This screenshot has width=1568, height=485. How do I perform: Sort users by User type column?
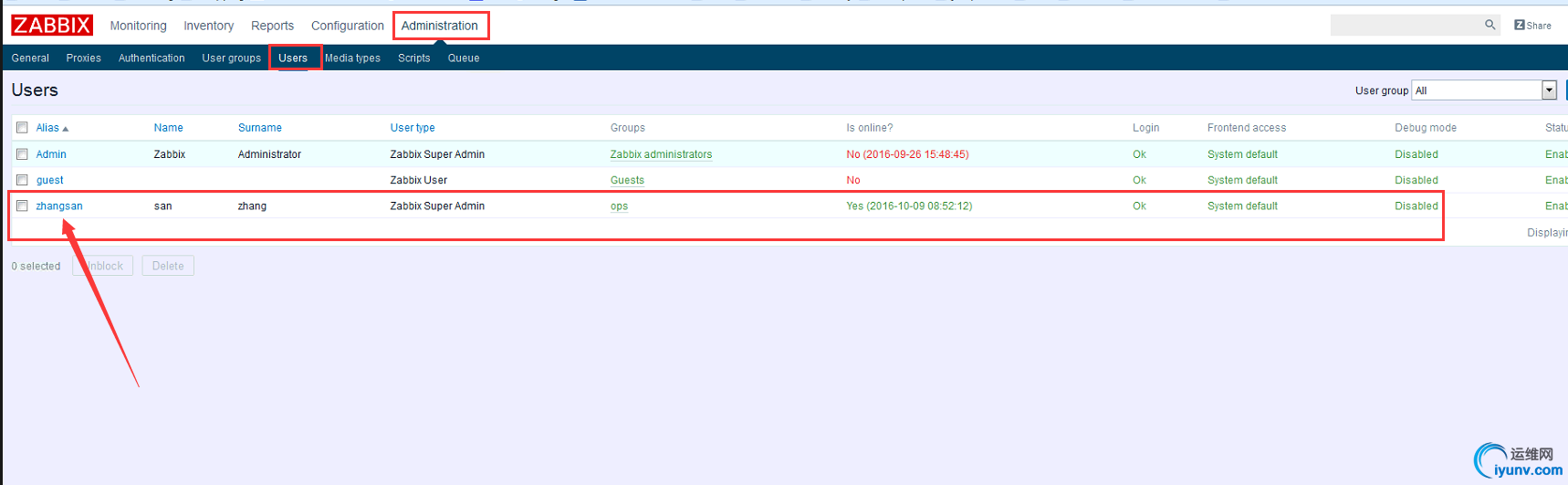pos(413,128)
